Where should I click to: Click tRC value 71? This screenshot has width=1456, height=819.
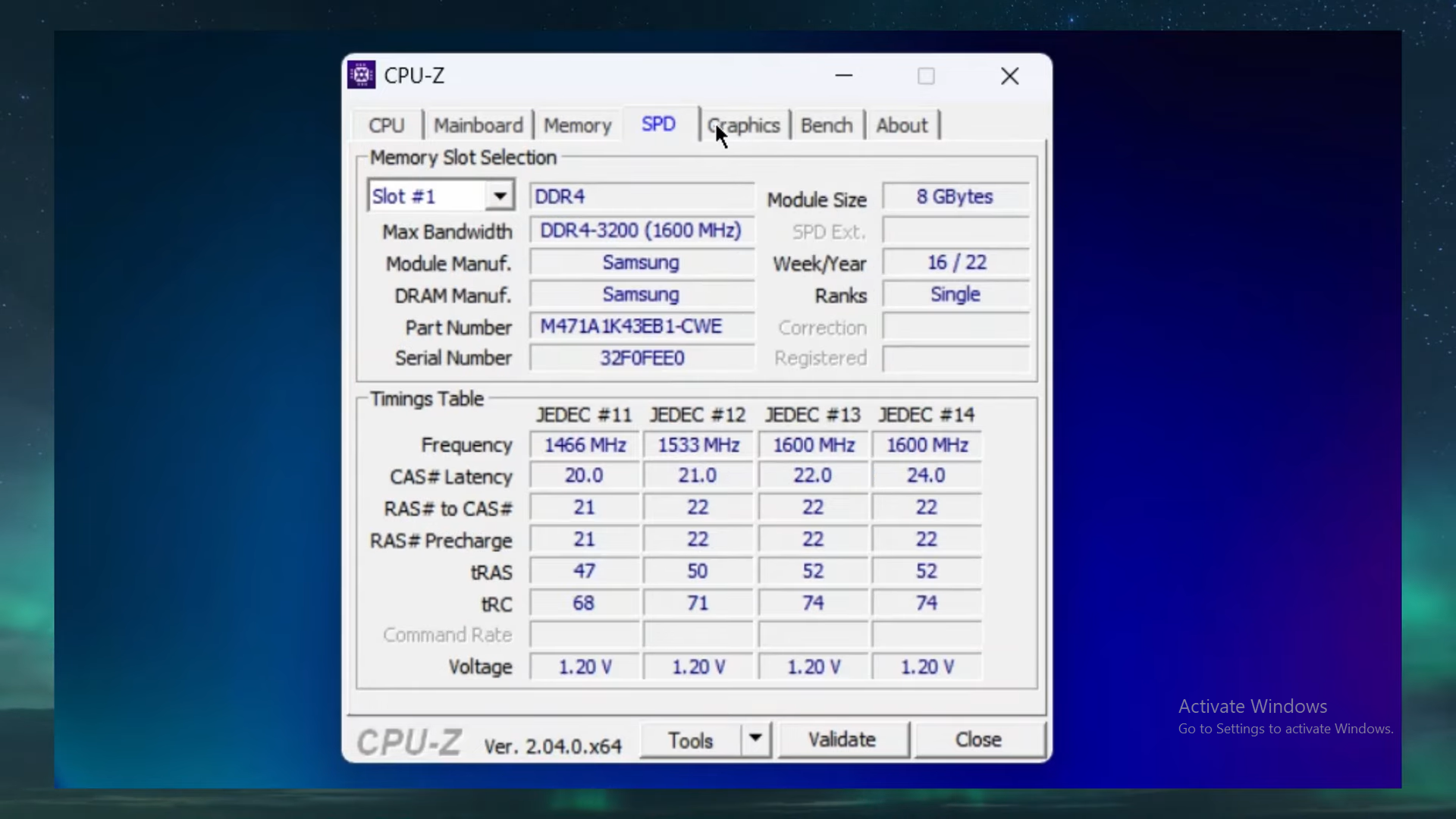[x=698, y=603]
